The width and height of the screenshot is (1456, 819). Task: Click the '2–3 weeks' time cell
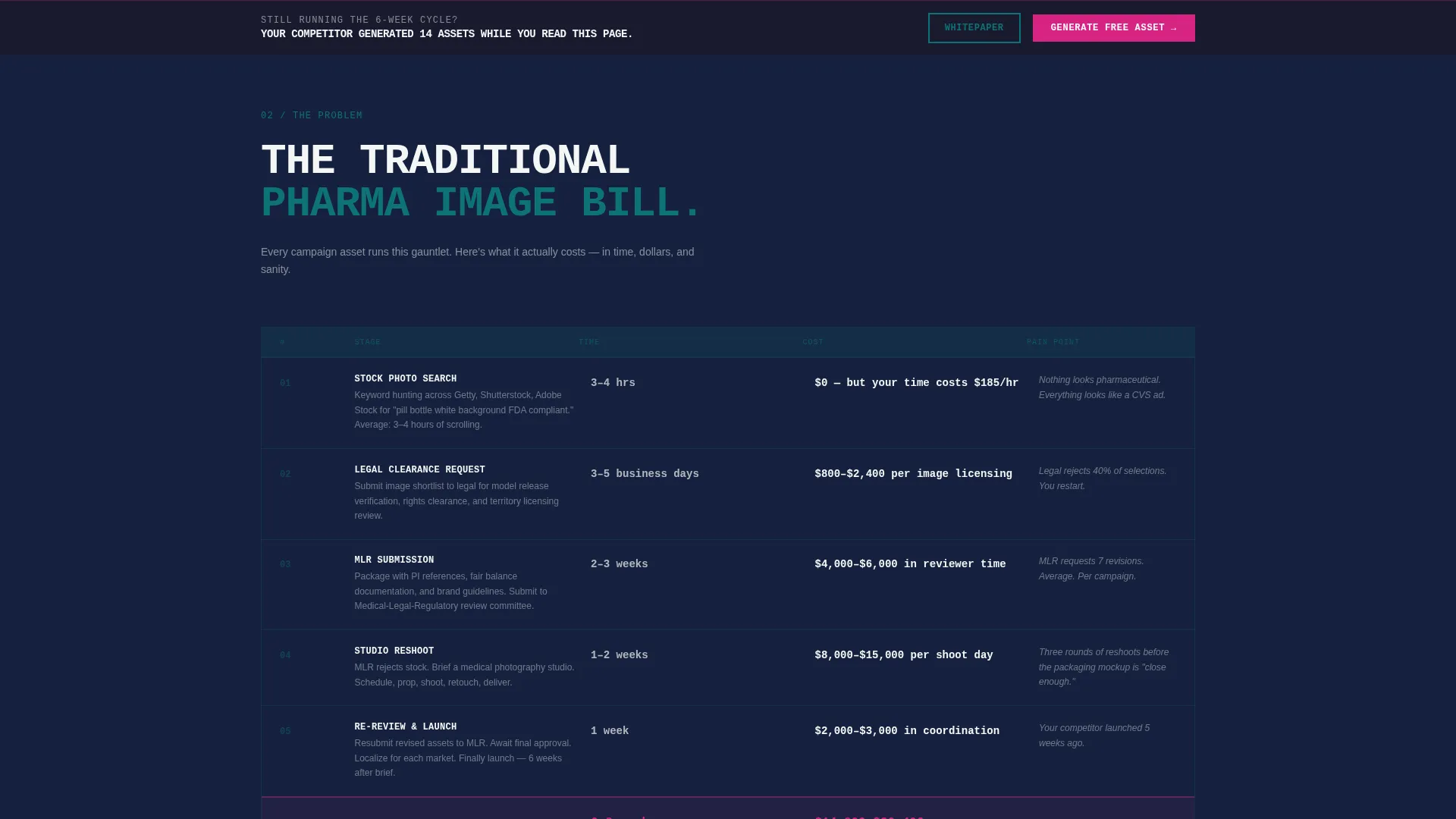coord(619,564)
